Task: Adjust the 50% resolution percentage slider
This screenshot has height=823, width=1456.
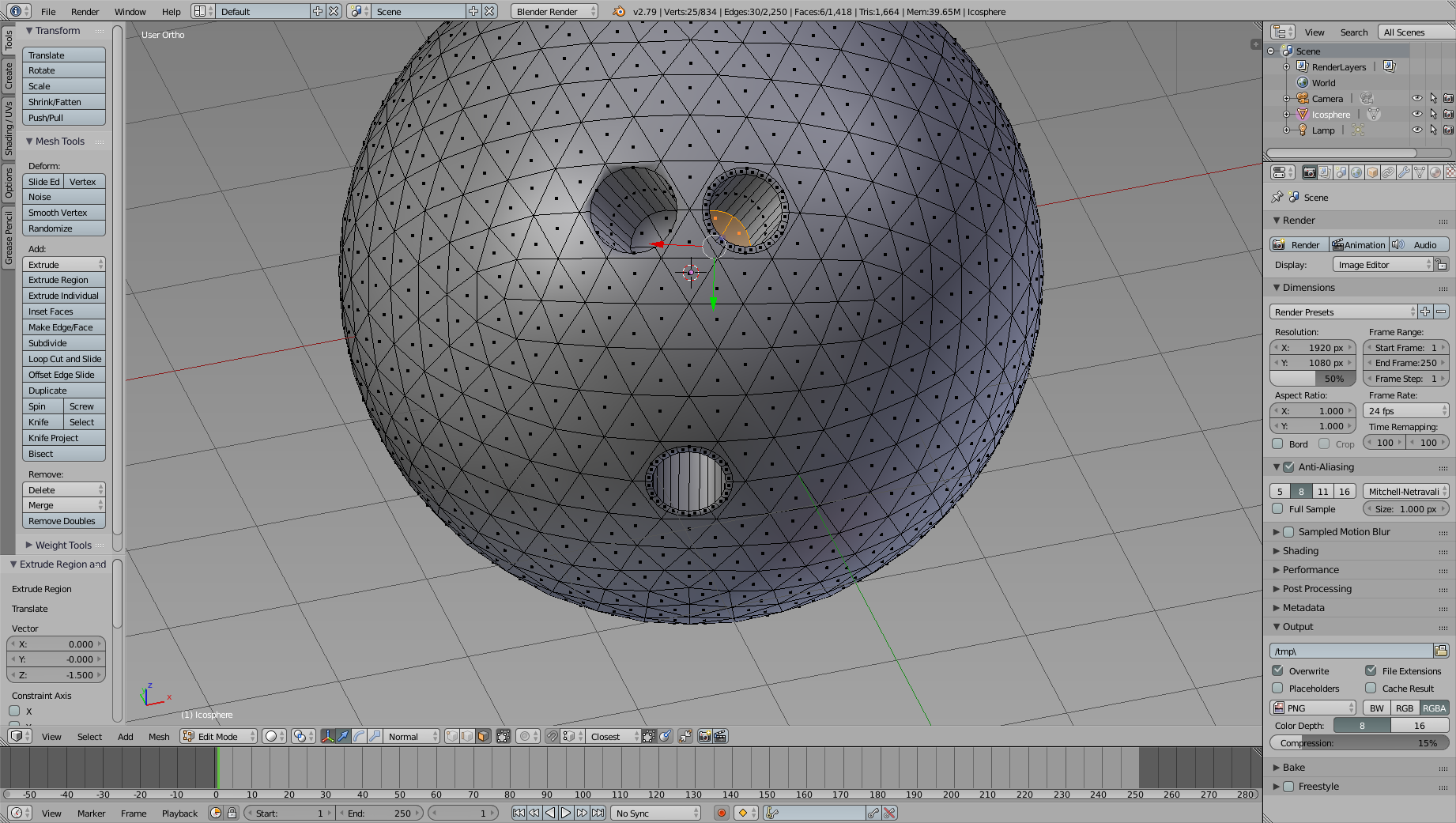Action: (1313, 379)
